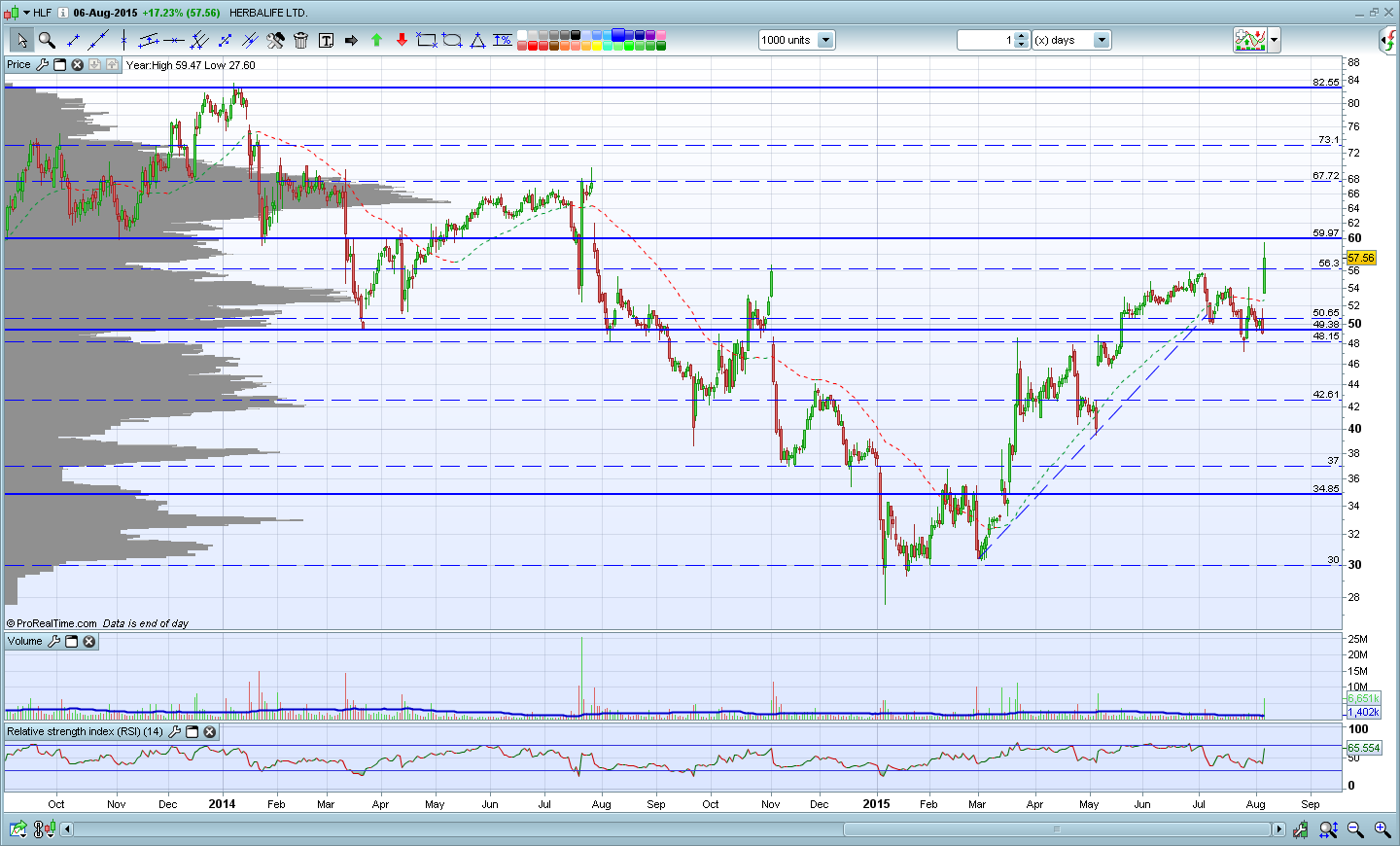Pick the white color swatch

point(522,35)
